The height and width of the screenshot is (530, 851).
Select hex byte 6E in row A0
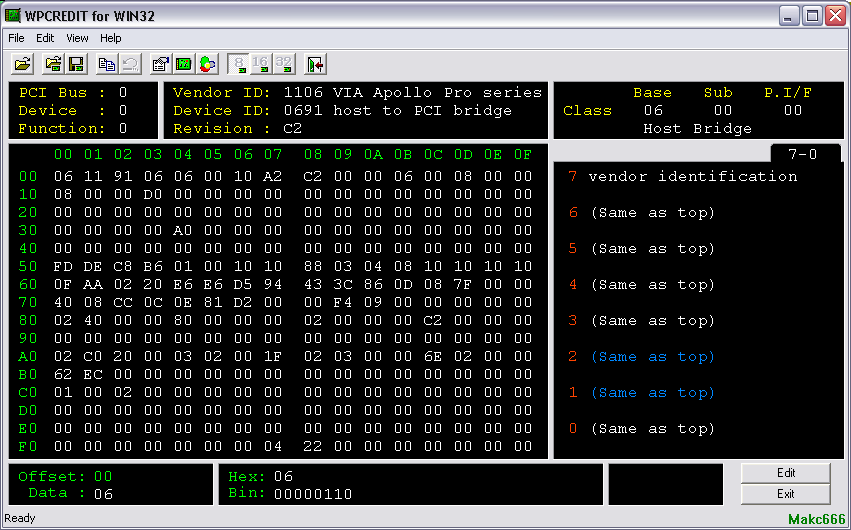[x=433, y=356]
